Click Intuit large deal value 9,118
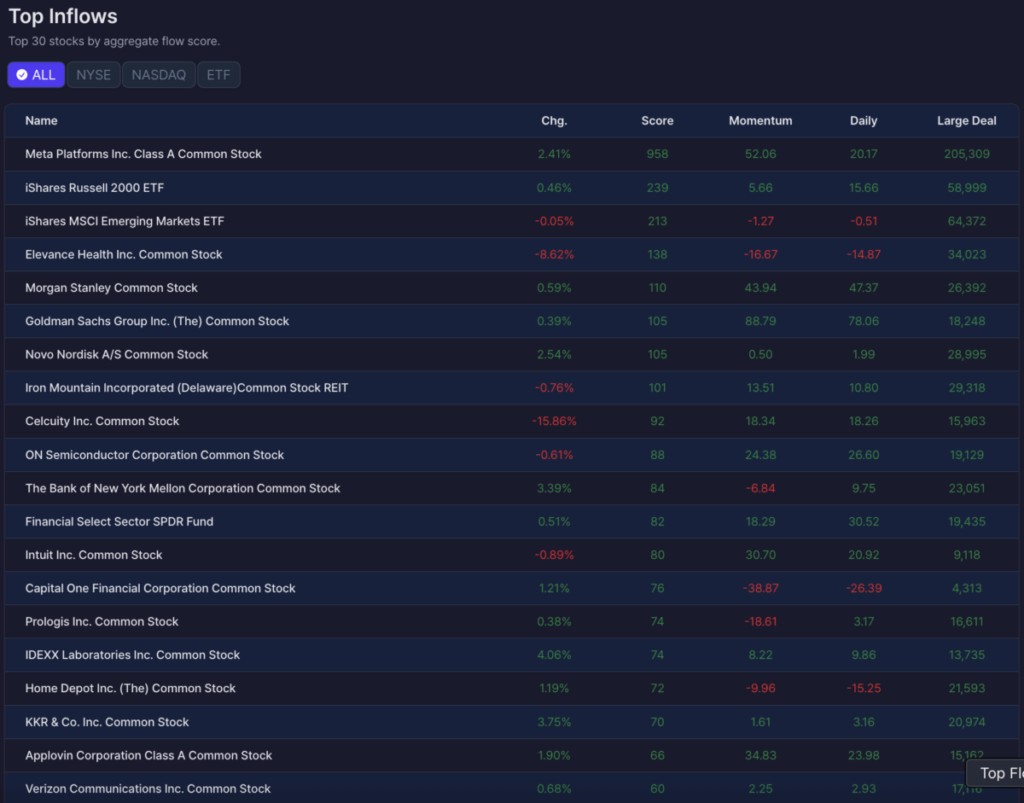The height and width of the screenshot is (803, 1024). point(967,554)
